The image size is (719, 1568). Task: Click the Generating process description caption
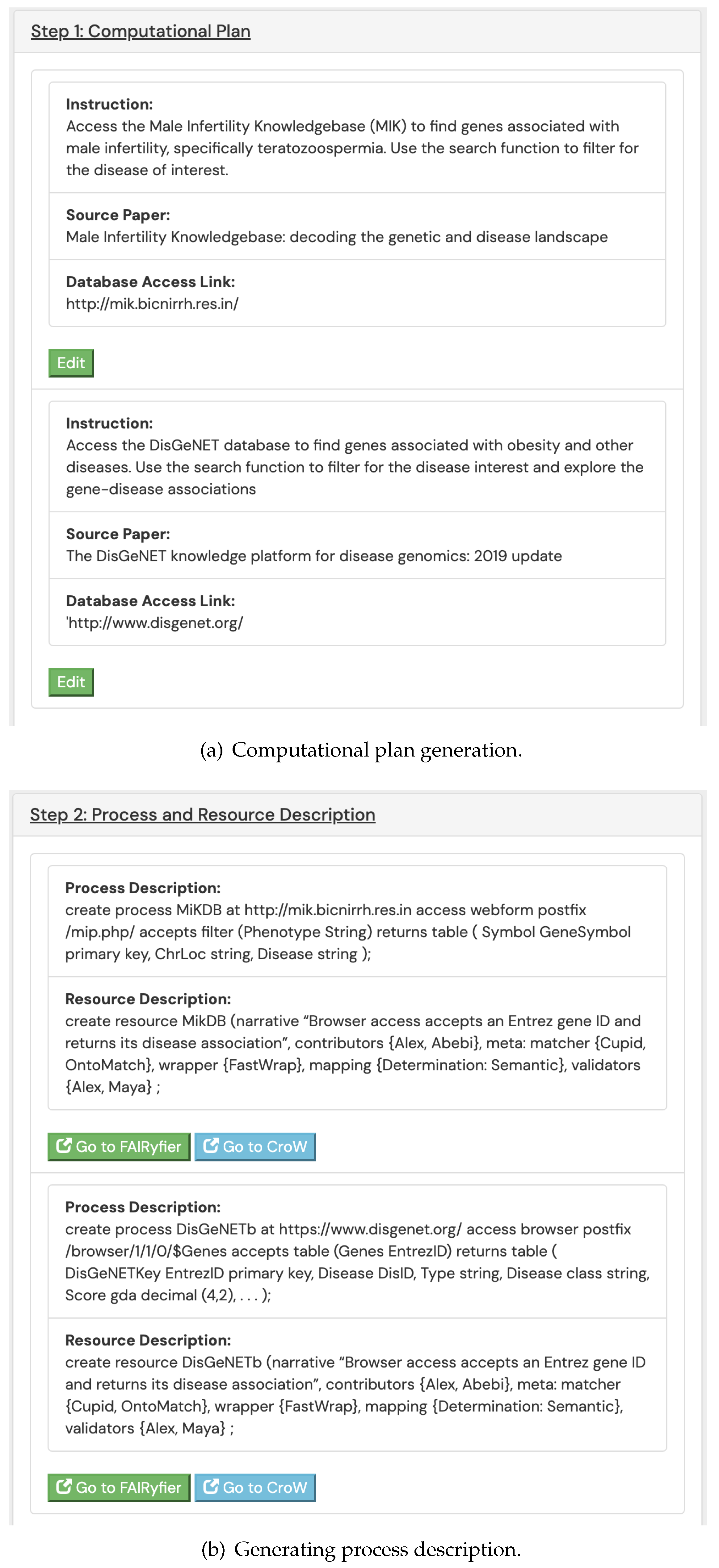361,1549
